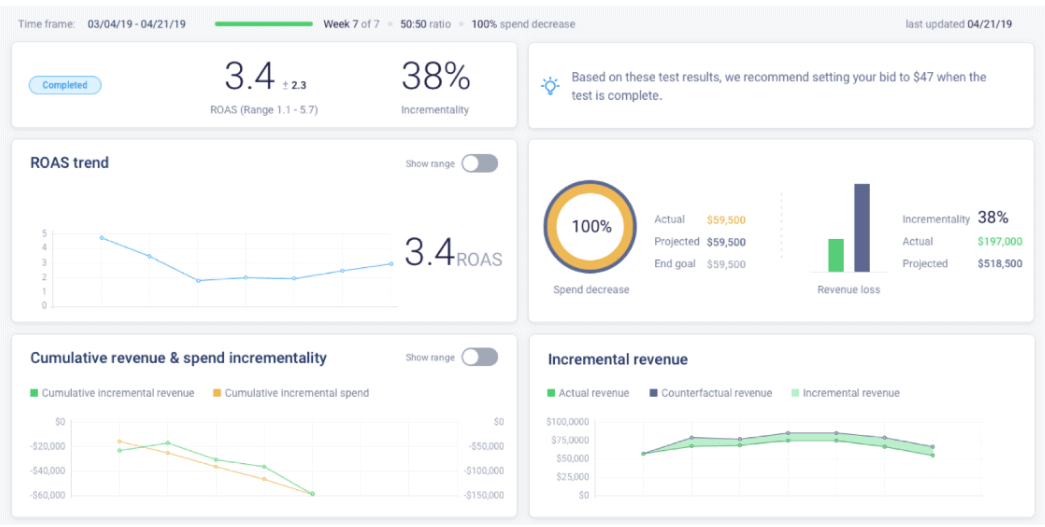Toggle Show range in ROAS trend

click(x=479, y=164)
